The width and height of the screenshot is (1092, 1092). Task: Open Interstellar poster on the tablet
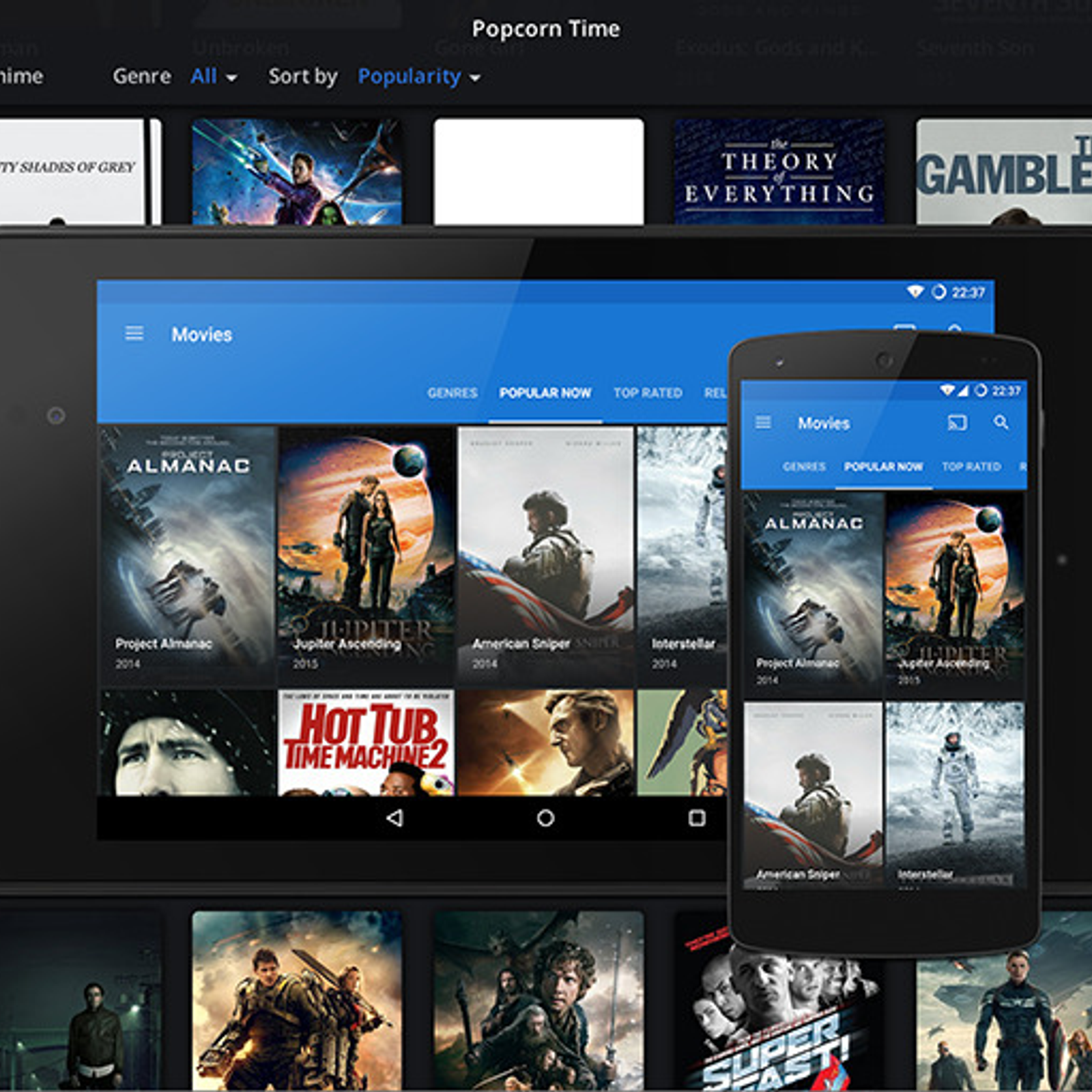point(682,556)
